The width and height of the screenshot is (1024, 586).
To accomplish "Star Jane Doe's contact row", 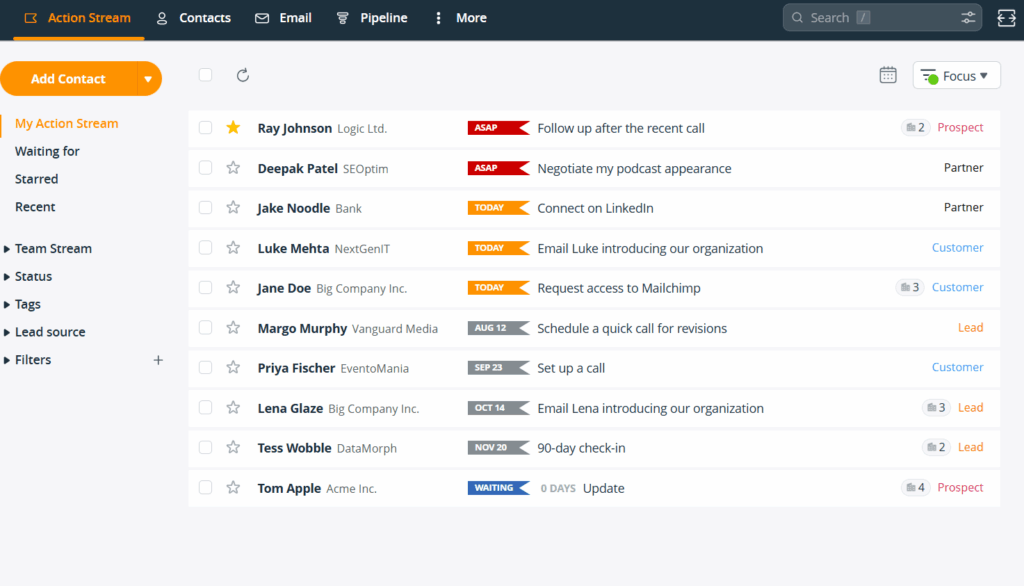I will [233, 287].
